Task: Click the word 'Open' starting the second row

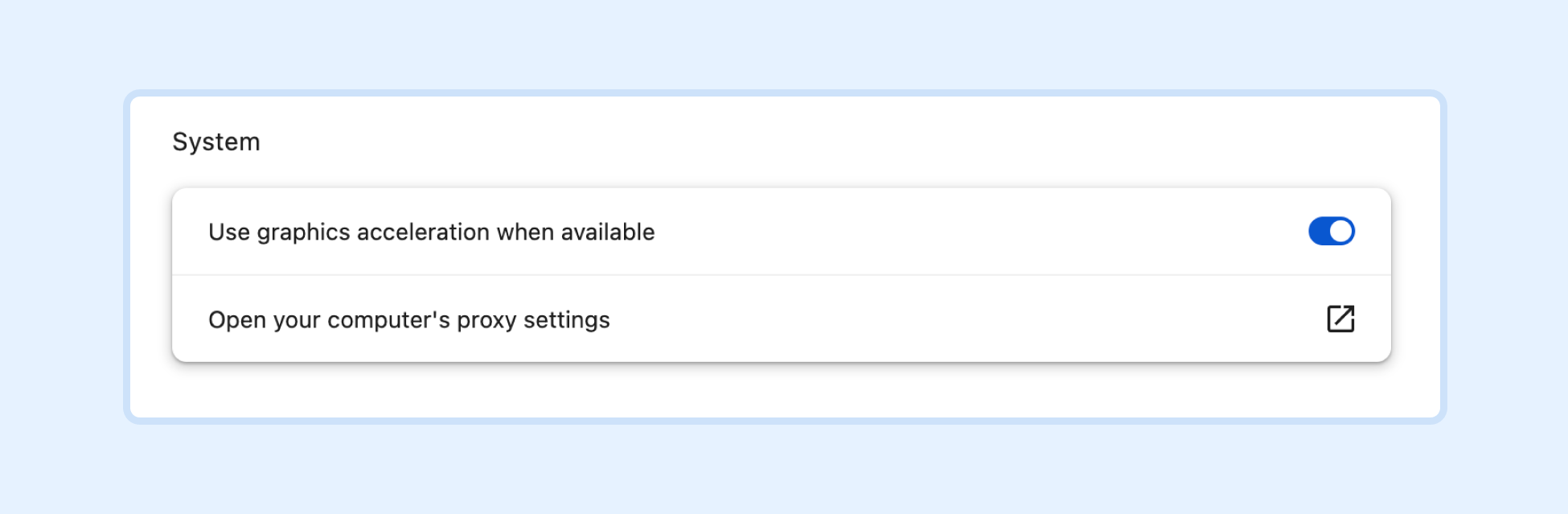Action: coord(237,320)
